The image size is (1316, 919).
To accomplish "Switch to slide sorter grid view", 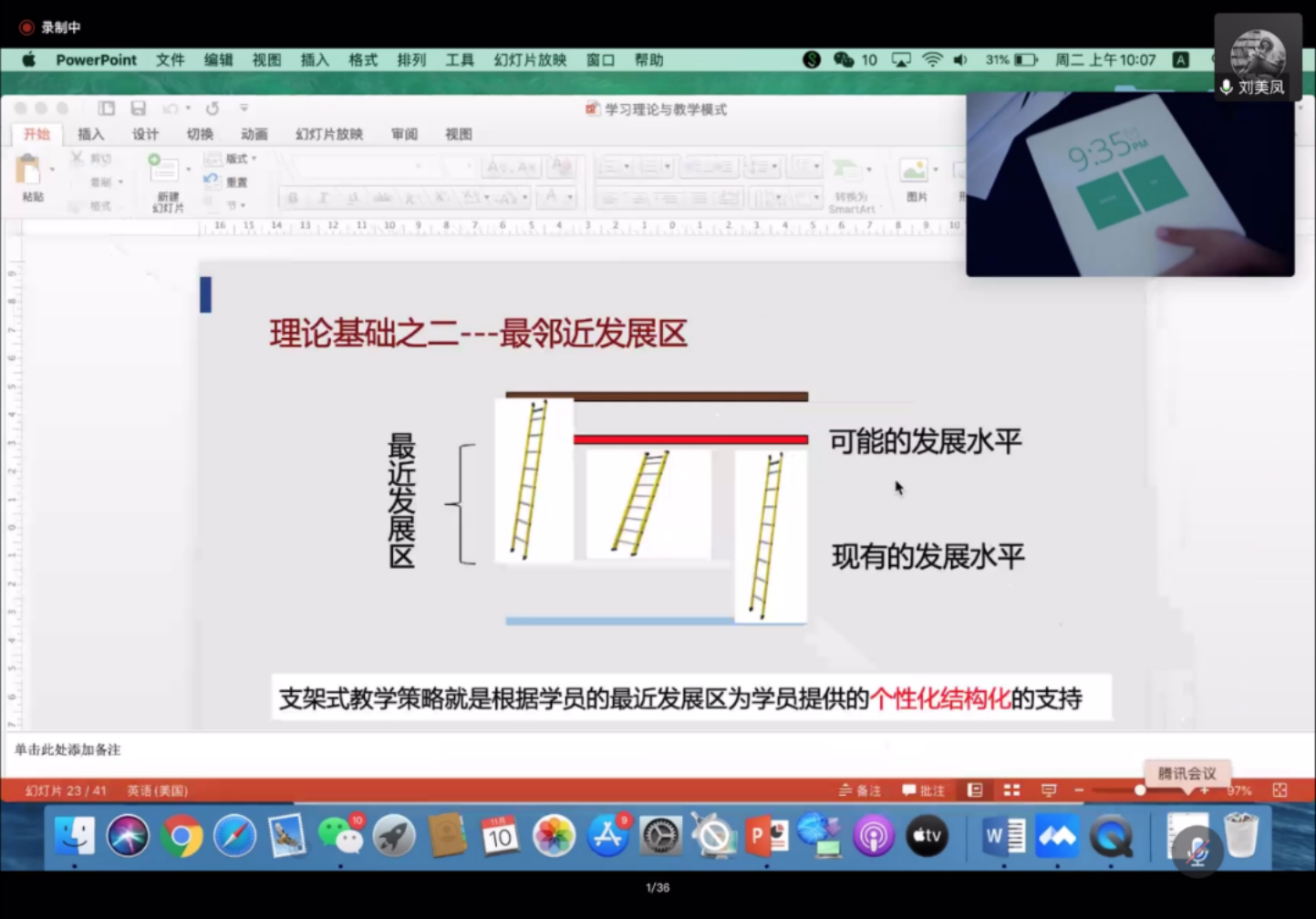I will tap(1011, 790).
